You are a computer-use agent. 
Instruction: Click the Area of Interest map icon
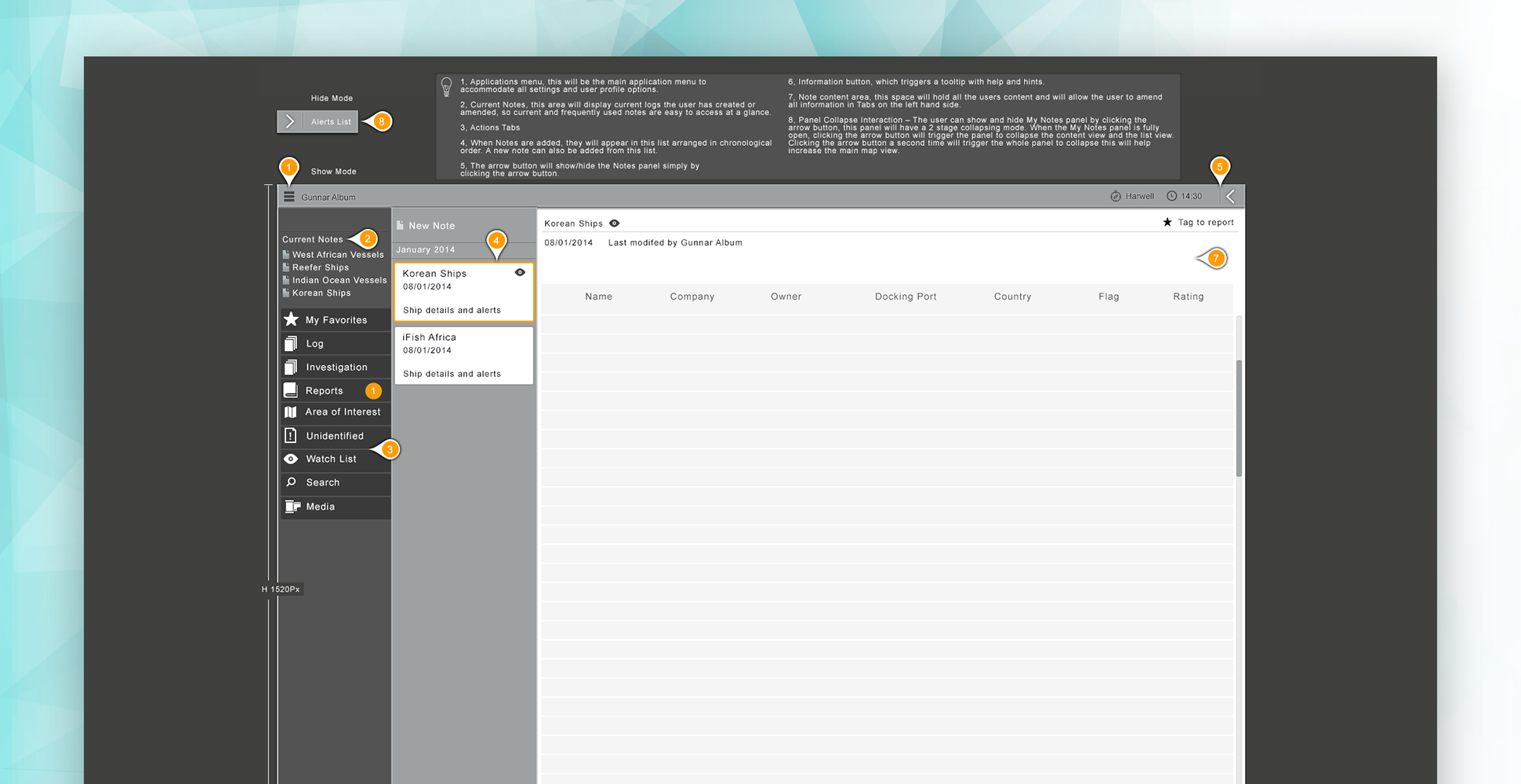point(291,412)
